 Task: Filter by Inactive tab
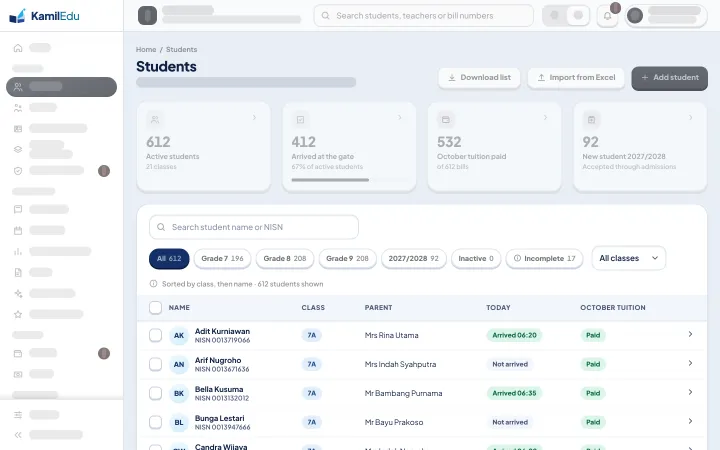tap(476, 259)
